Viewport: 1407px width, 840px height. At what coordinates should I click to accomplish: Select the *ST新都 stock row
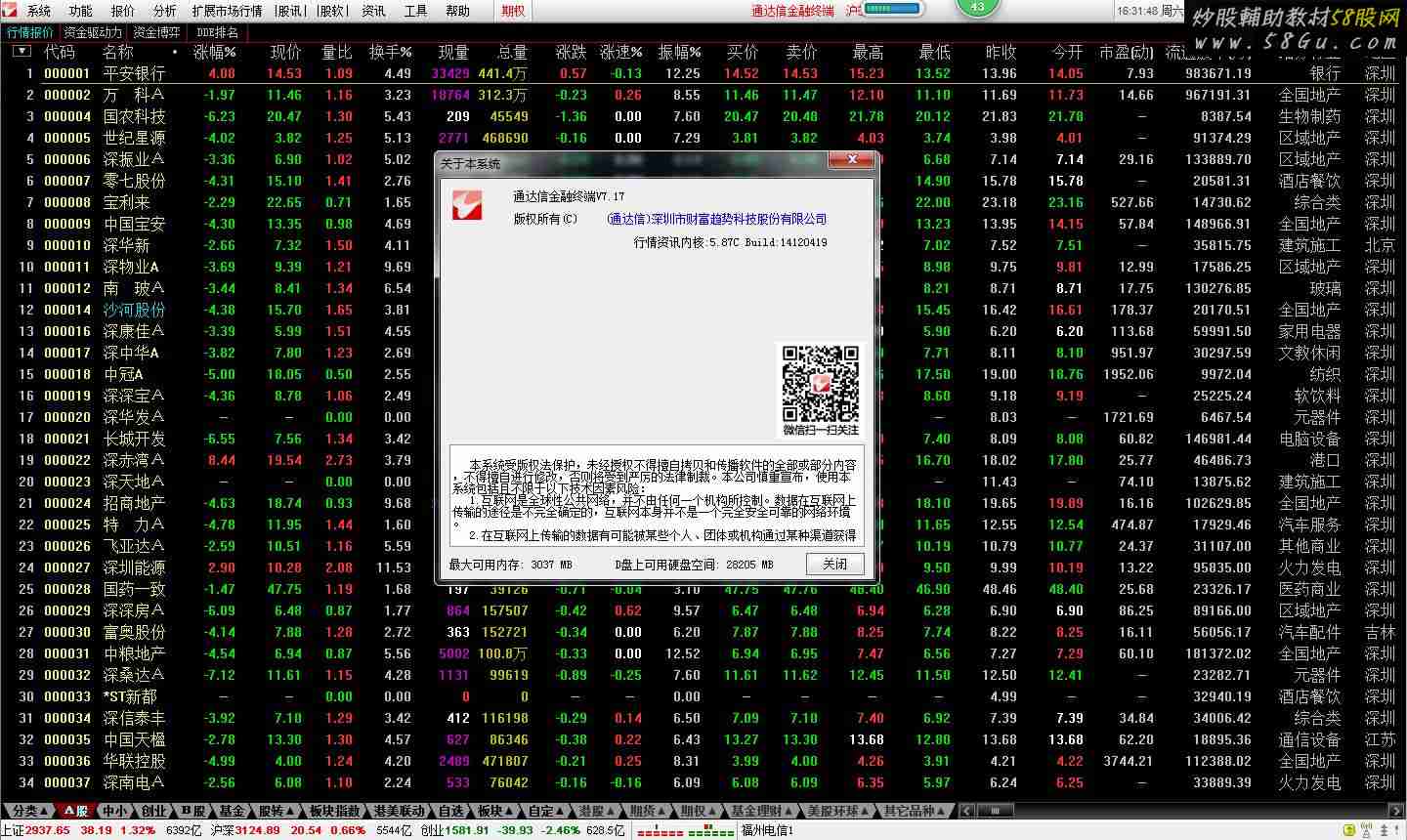(703, 696)
